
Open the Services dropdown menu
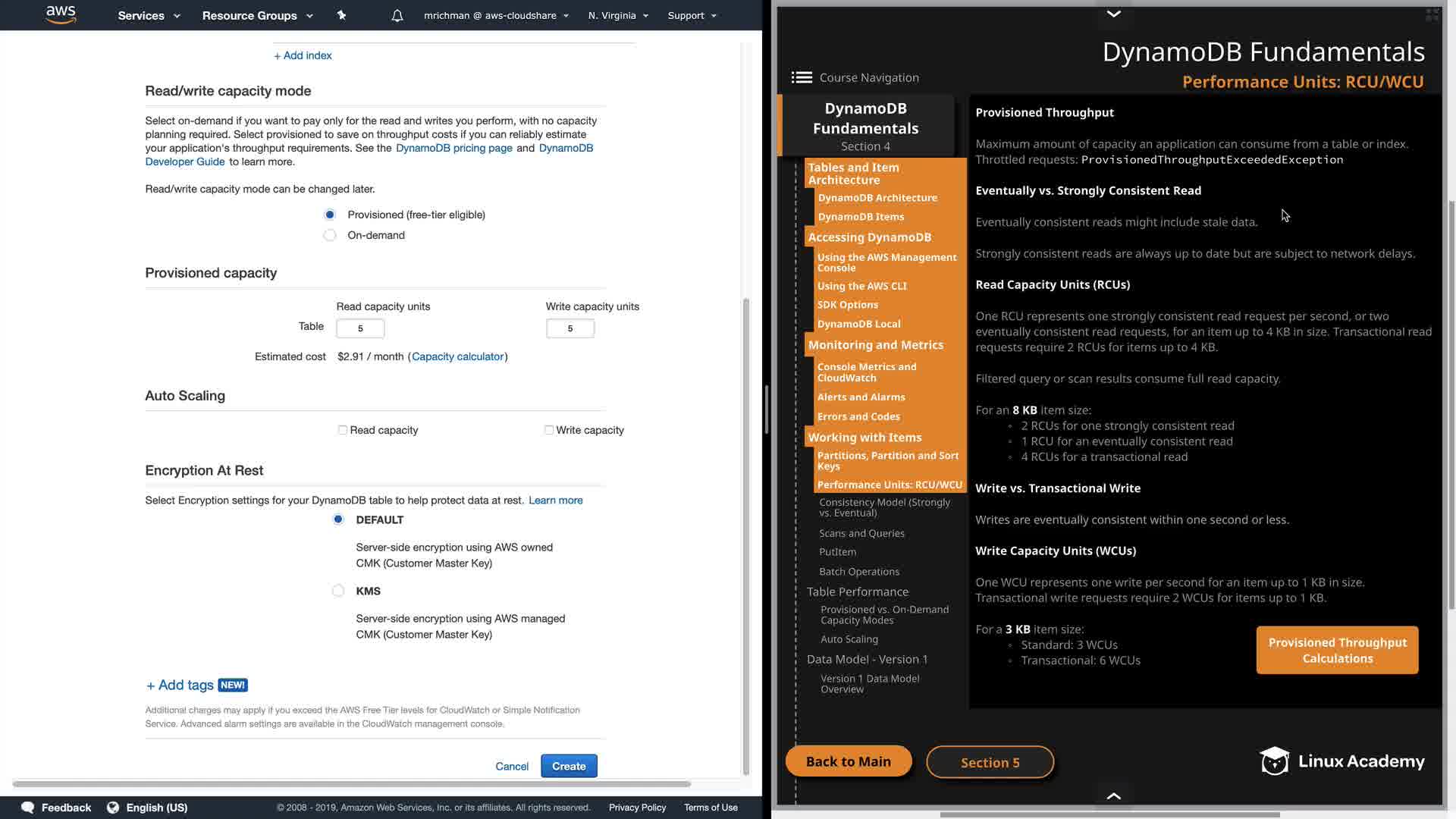(x=149, y=15)
